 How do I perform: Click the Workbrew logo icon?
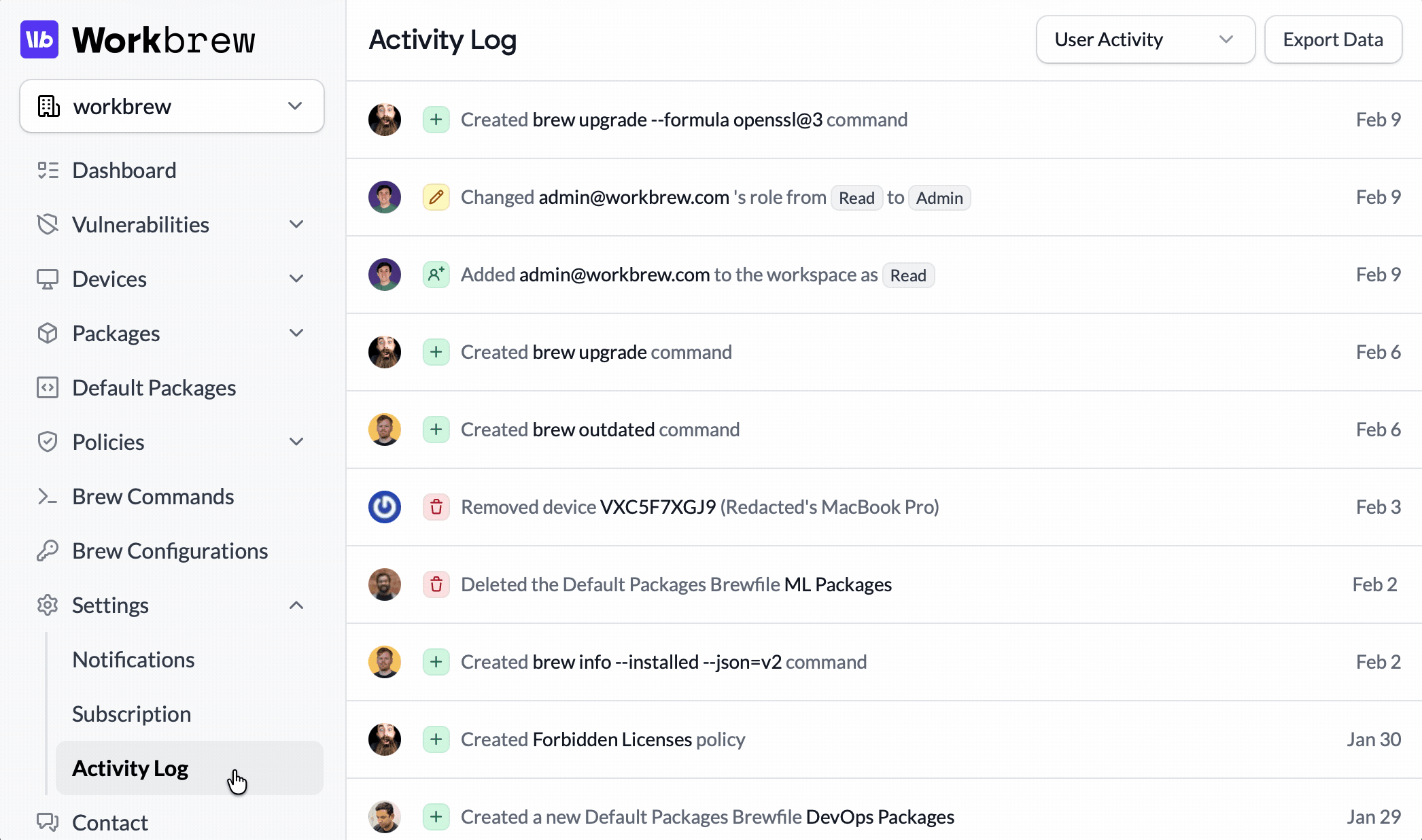(39, 39)
